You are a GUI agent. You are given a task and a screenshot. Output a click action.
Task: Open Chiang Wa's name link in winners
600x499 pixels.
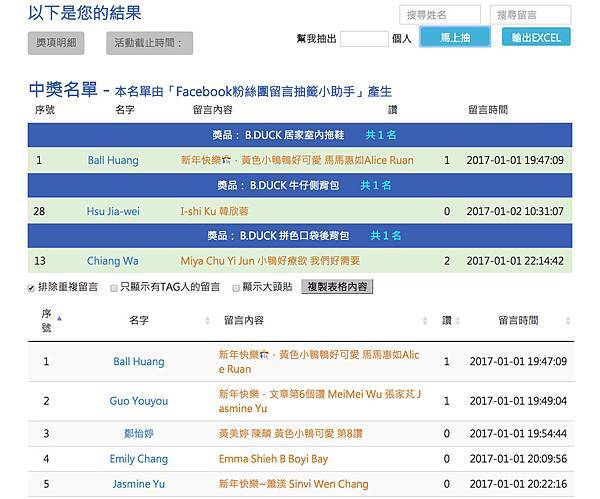pos(113,261)
